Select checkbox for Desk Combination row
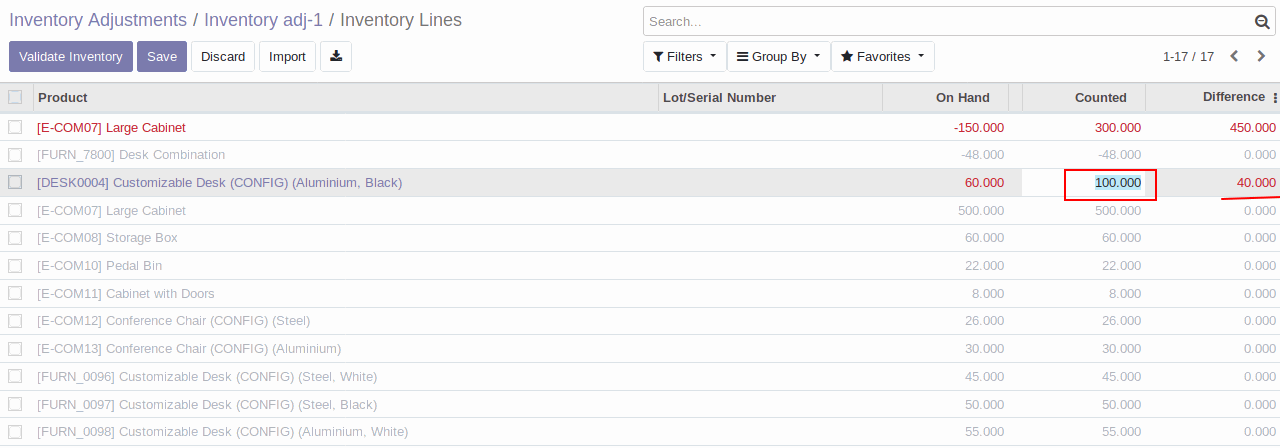The height and width of the screenshot is (448, 1280). 15,155
